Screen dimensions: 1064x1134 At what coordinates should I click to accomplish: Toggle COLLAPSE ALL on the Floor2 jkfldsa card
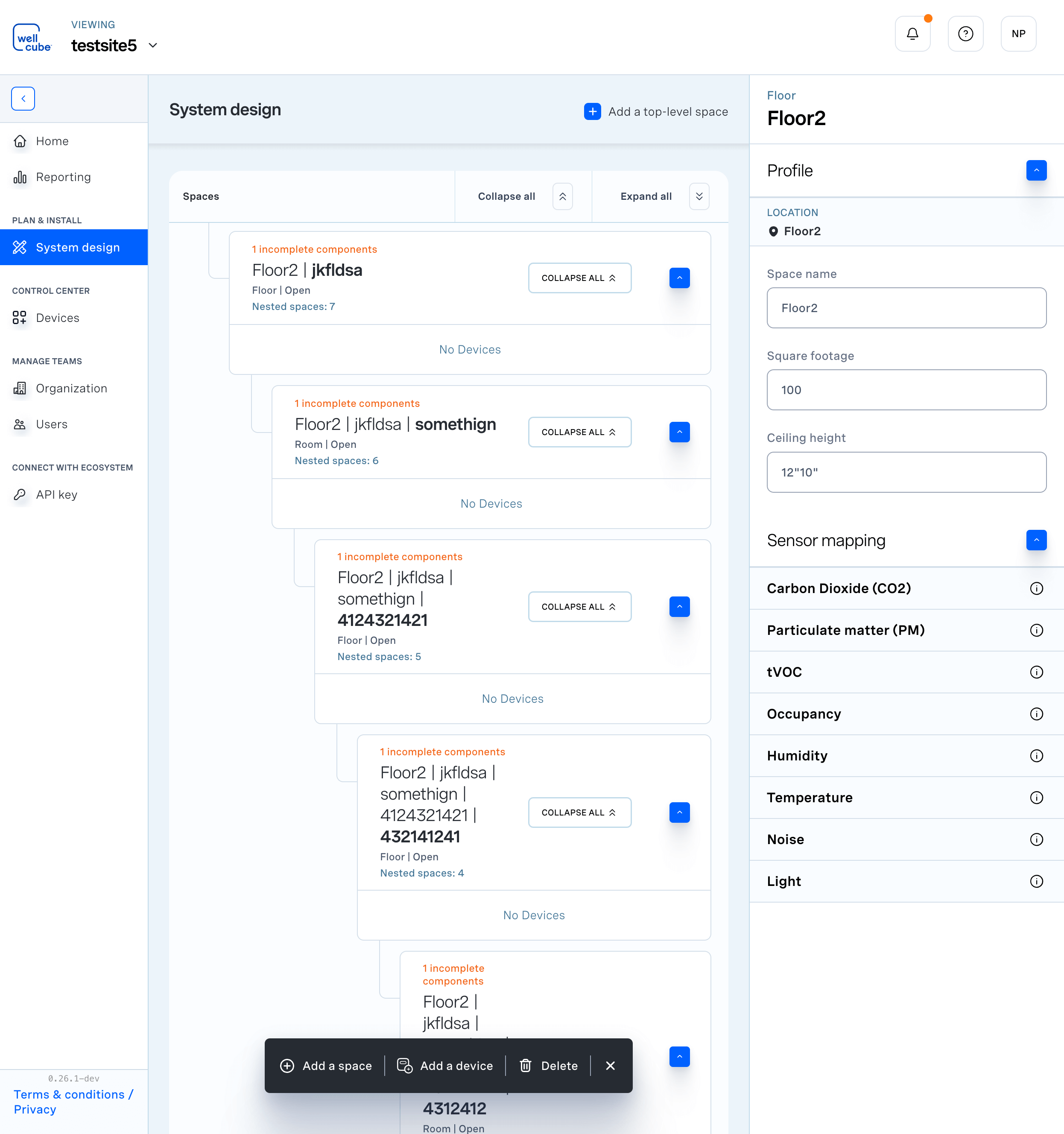click(580, 278)
